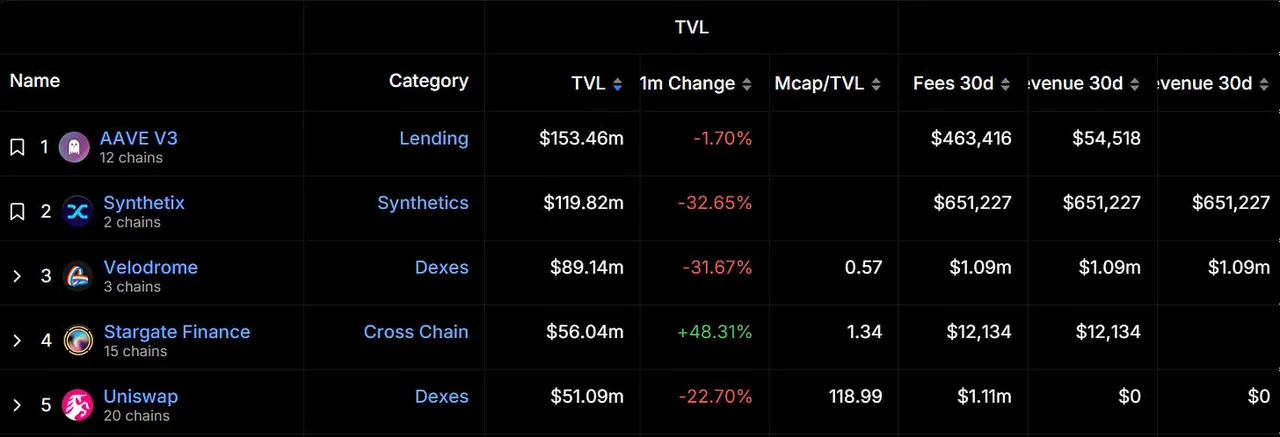
Task: Click the Stargate Finance logo icon
Action: coord(77,341)
